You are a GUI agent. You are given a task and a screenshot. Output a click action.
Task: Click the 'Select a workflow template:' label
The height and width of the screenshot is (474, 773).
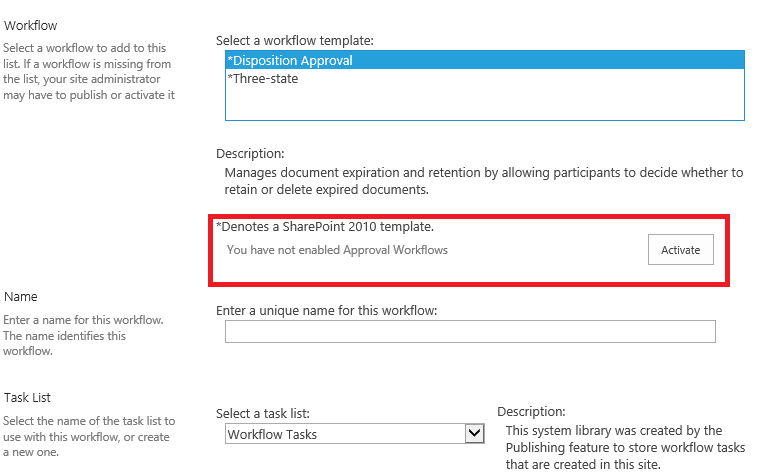tap(295, 40)
